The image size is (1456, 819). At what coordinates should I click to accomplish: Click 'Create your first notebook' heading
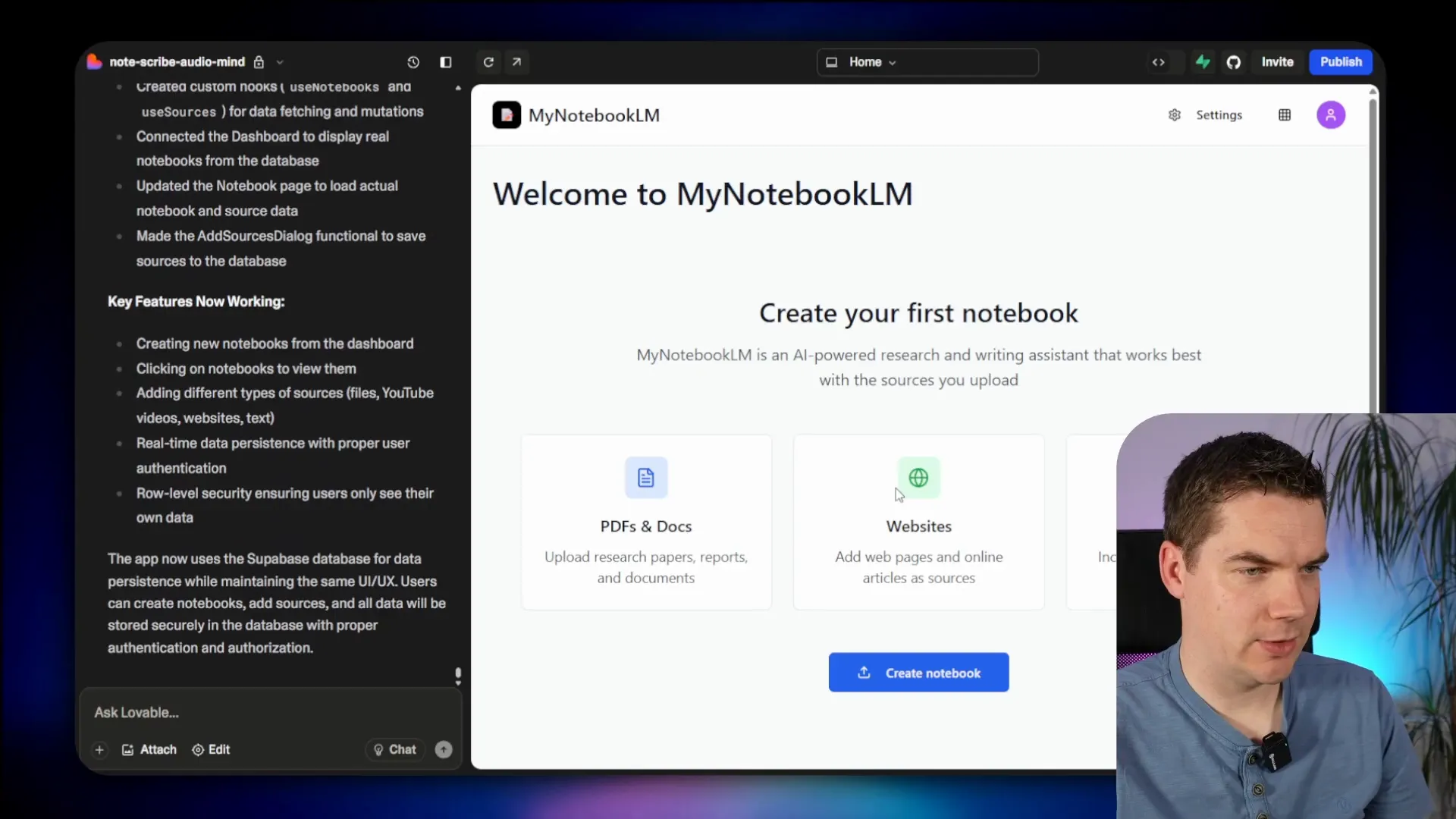[918, 313]
